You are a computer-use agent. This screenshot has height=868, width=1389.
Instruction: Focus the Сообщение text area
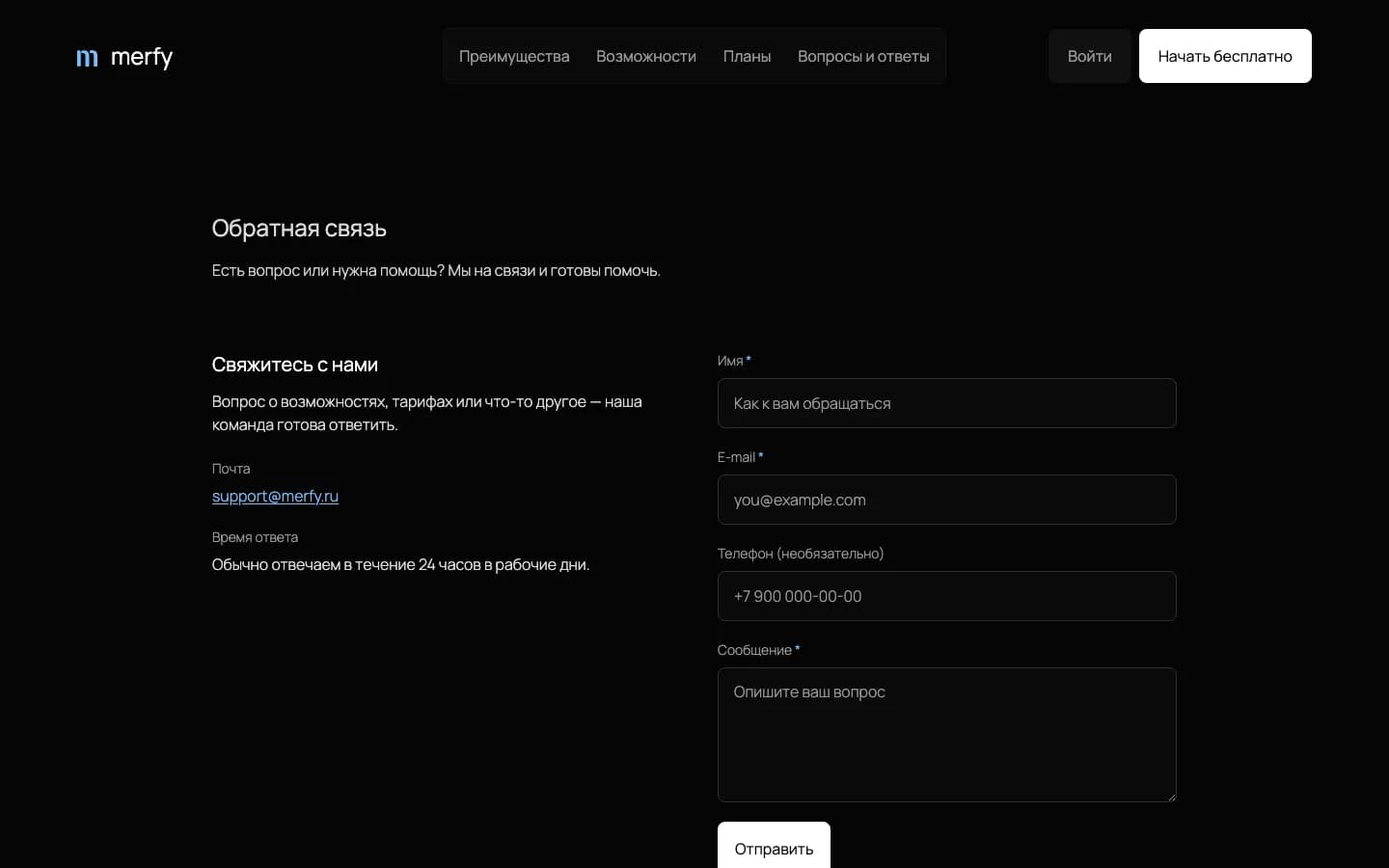click(947, 735)
